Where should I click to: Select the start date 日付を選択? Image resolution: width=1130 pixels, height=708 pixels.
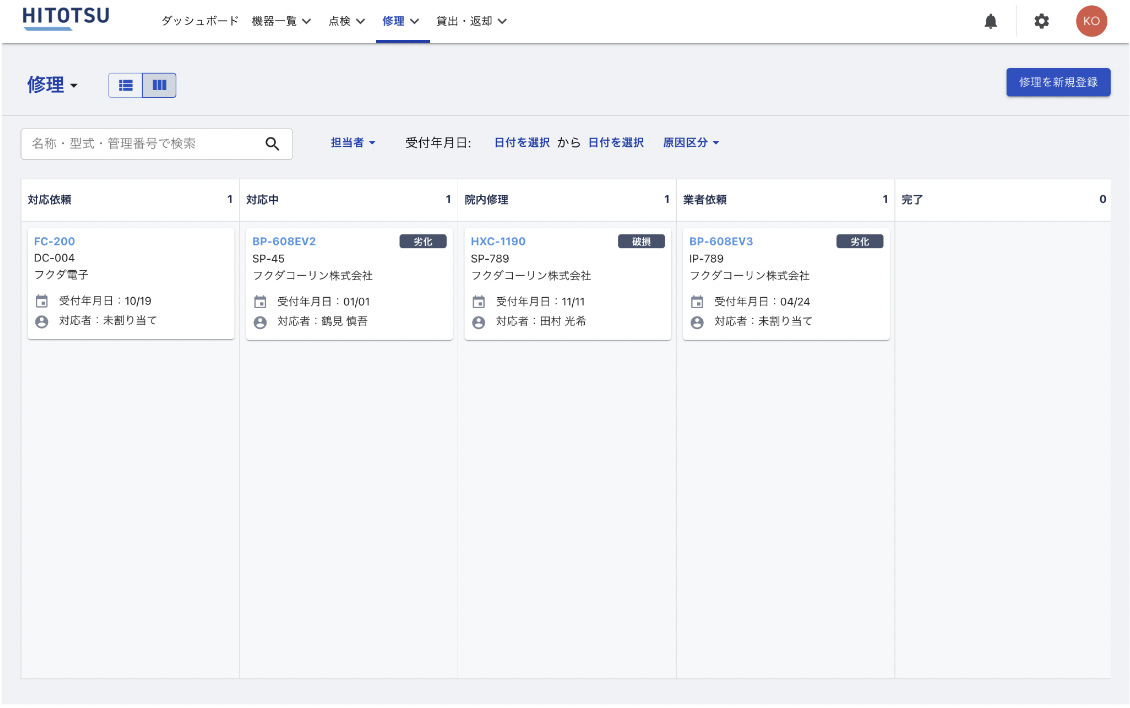pos(522,143)
